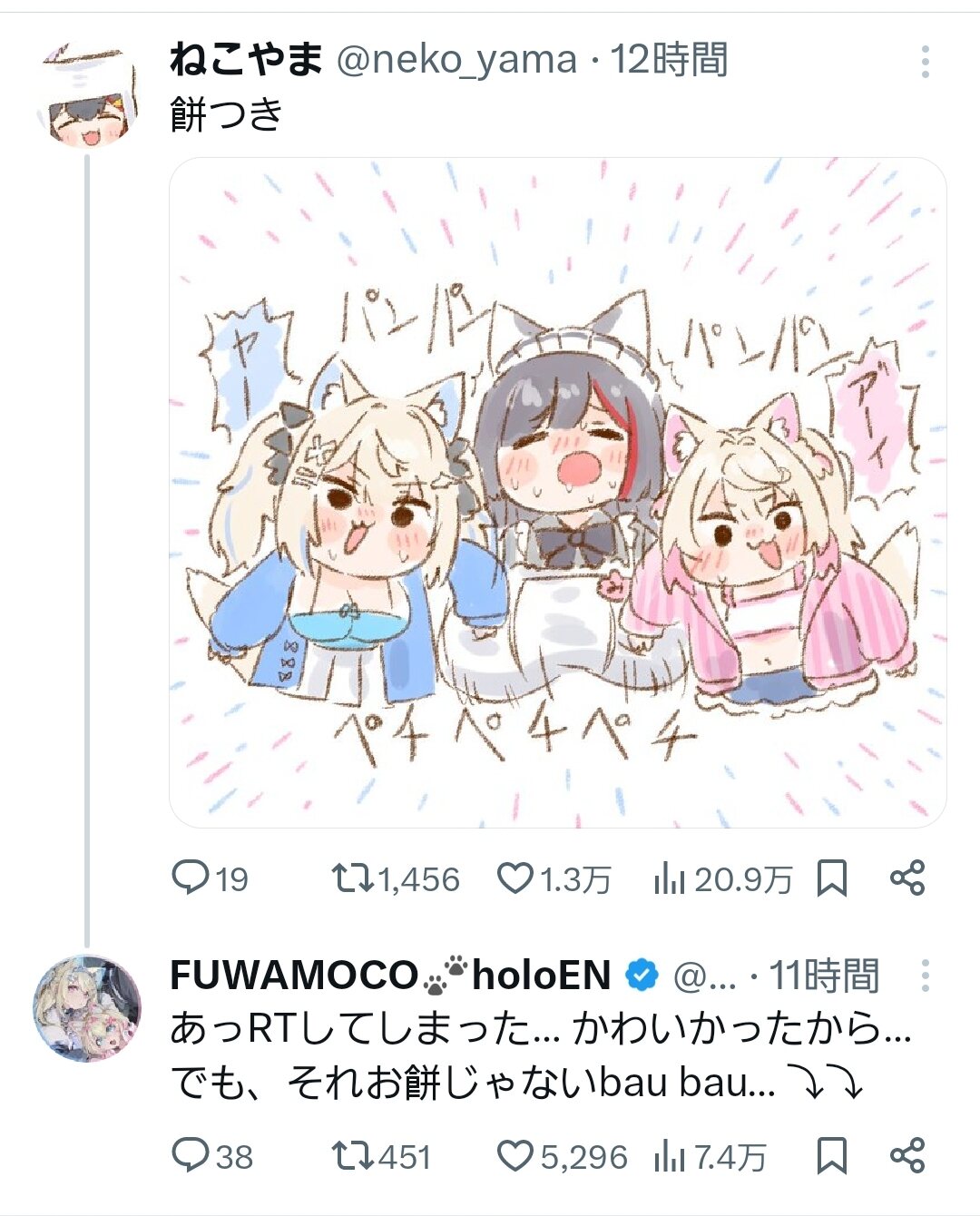Share FUWAMOCO's reply post

click(906, 1156)
